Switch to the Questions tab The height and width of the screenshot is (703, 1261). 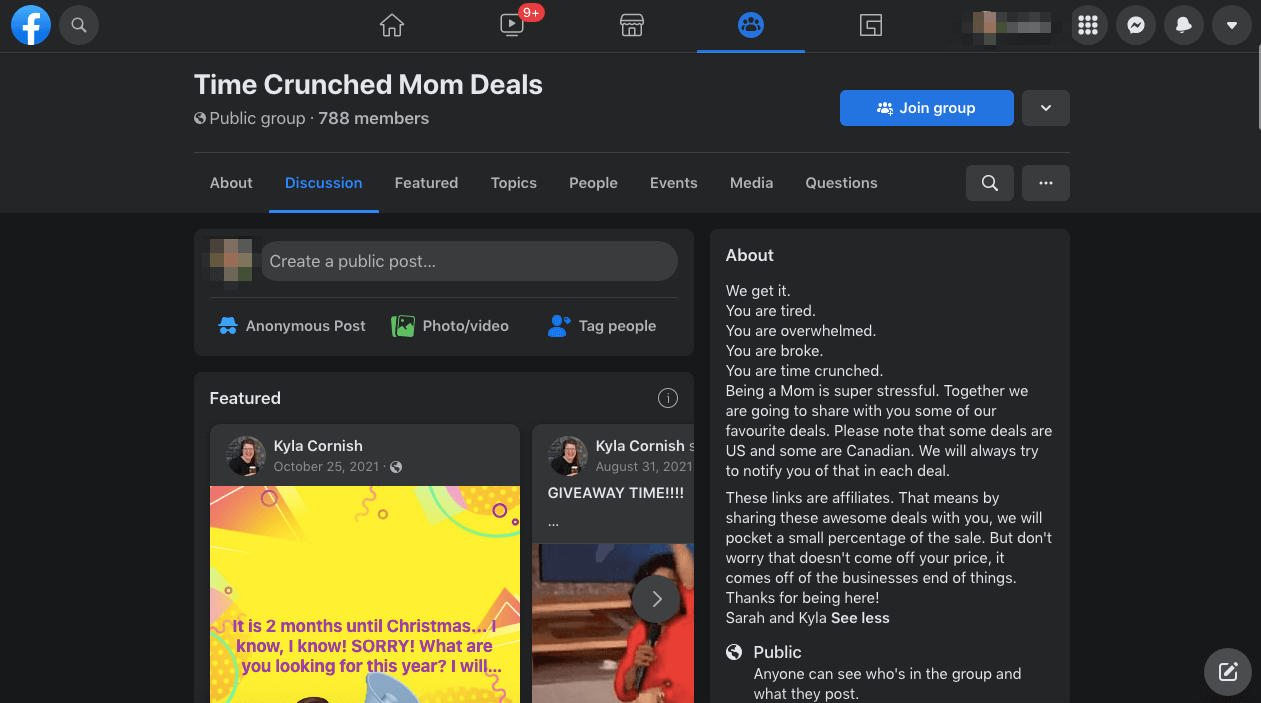(x=842, y=183)
